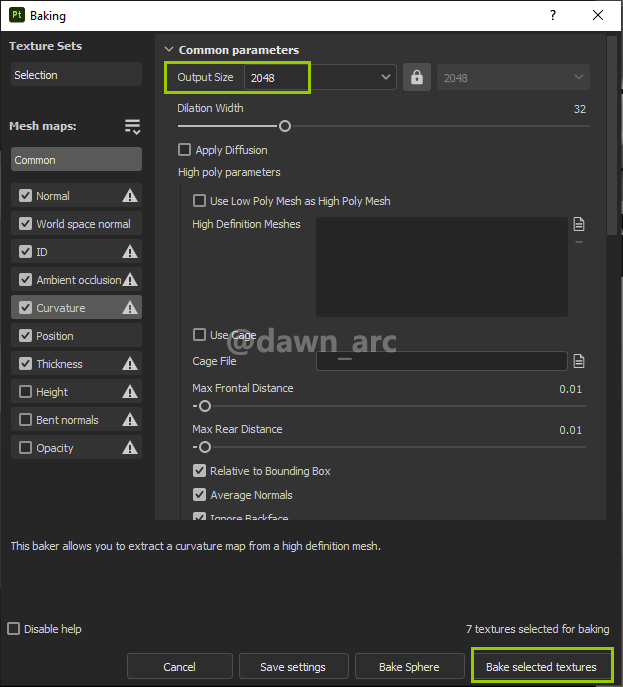Click warning icon next to Ambient occlusion

130,280
